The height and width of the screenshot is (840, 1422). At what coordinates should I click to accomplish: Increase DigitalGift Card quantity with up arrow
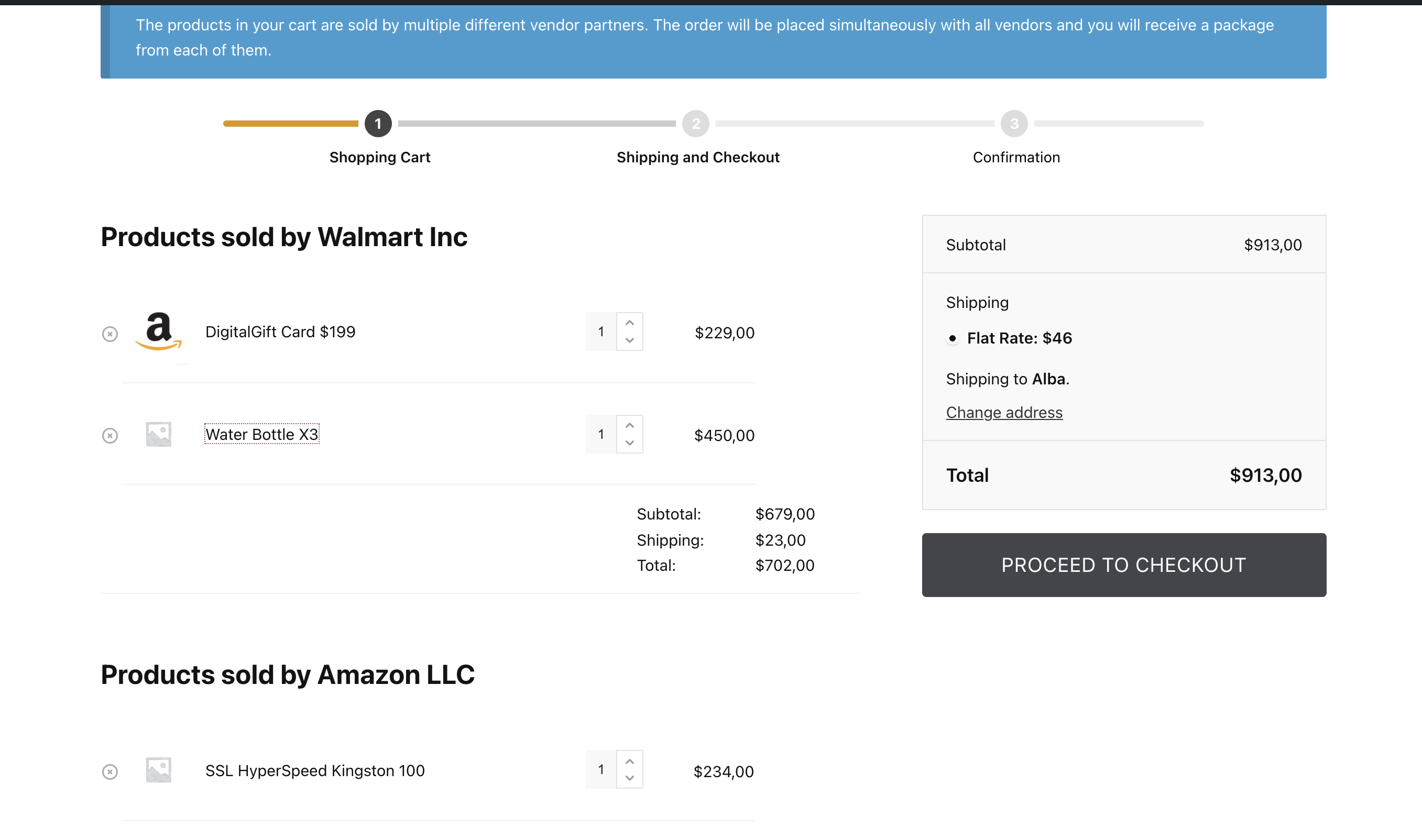(x=629, y=323)
